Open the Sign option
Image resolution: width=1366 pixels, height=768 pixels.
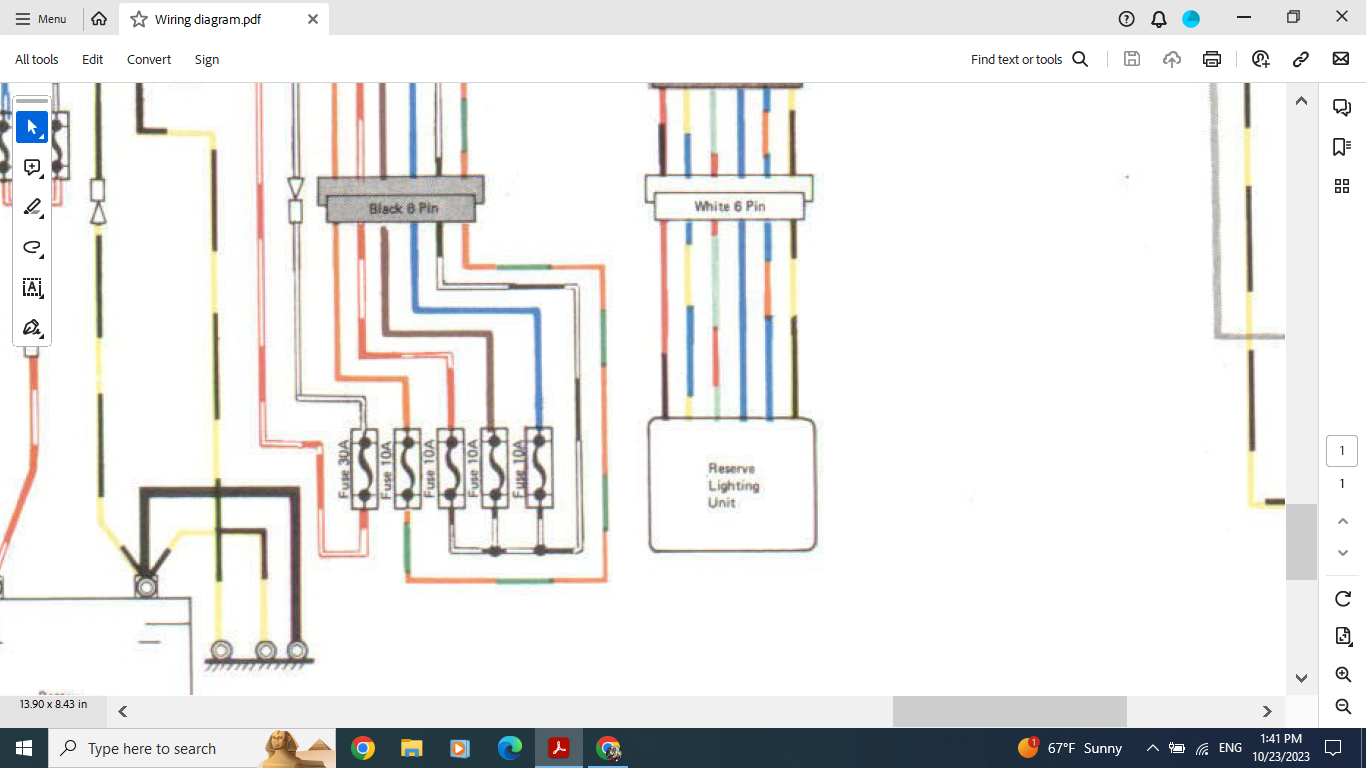207,60
